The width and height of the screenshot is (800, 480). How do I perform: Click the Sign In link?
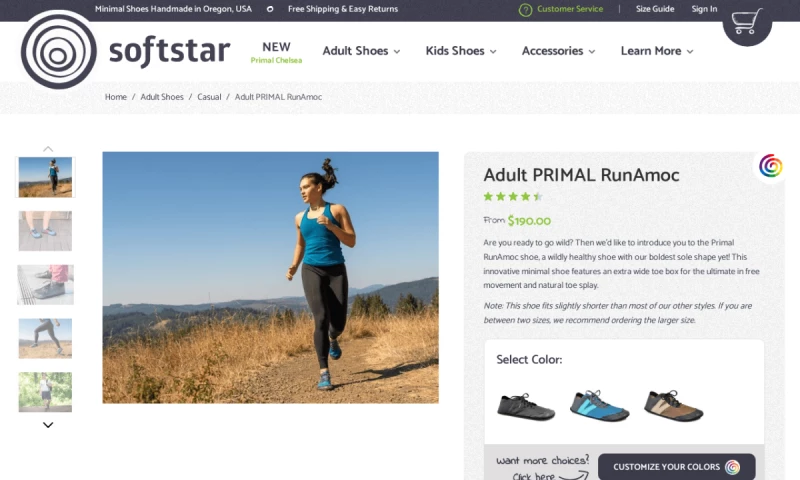704,9
